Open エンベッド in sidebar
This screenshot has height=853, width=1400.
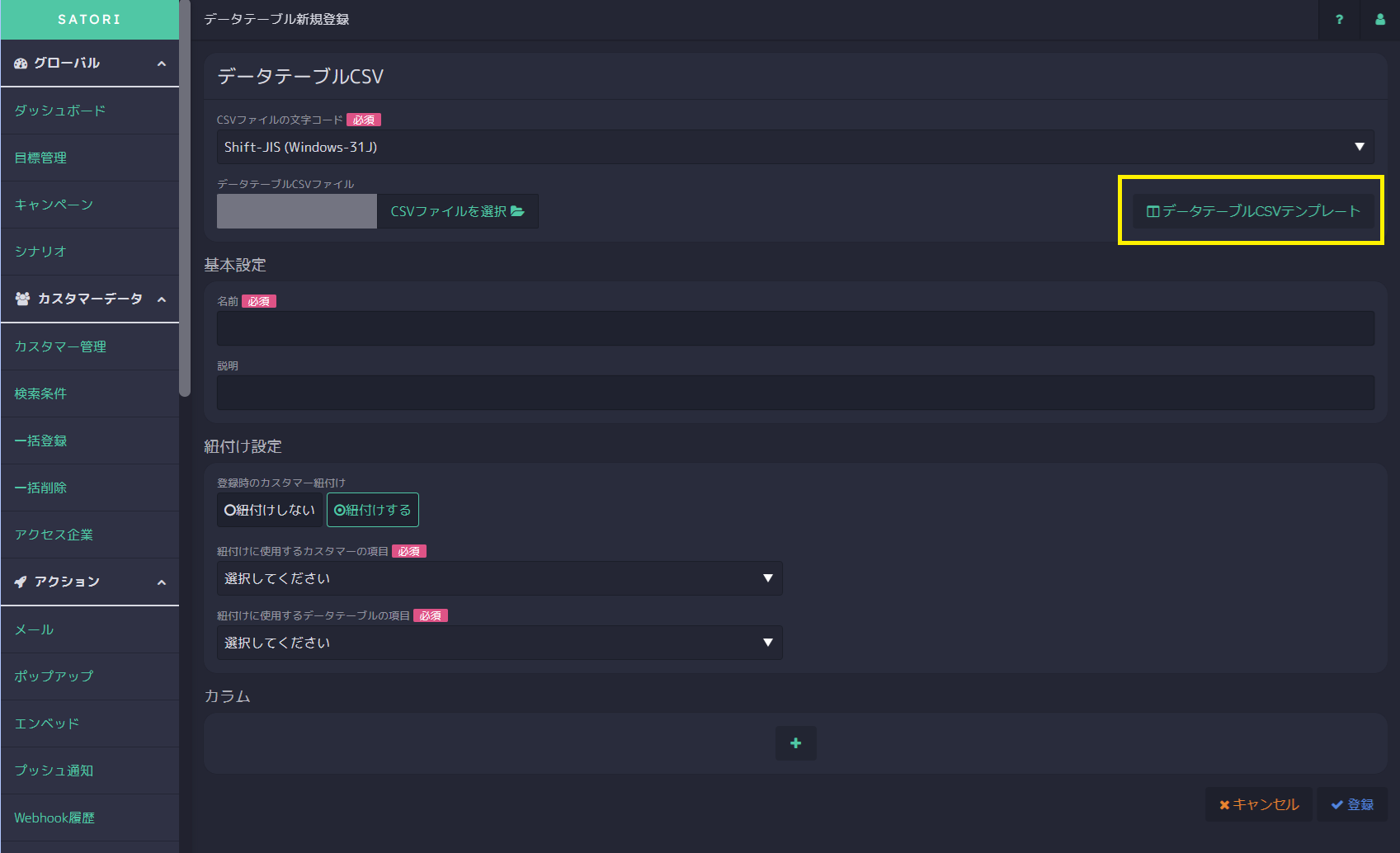90,723
